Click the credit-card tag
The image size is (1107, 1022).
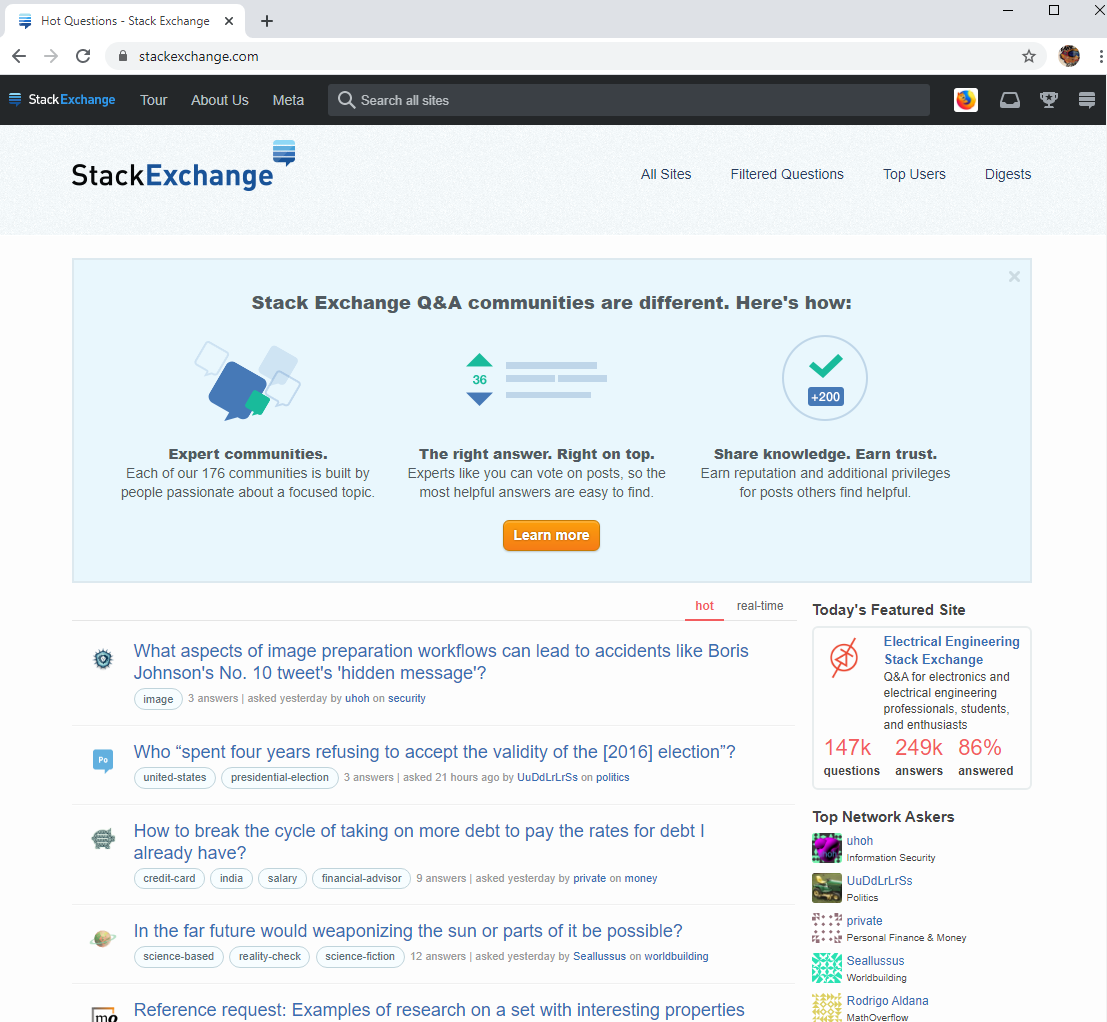[169, 878]
